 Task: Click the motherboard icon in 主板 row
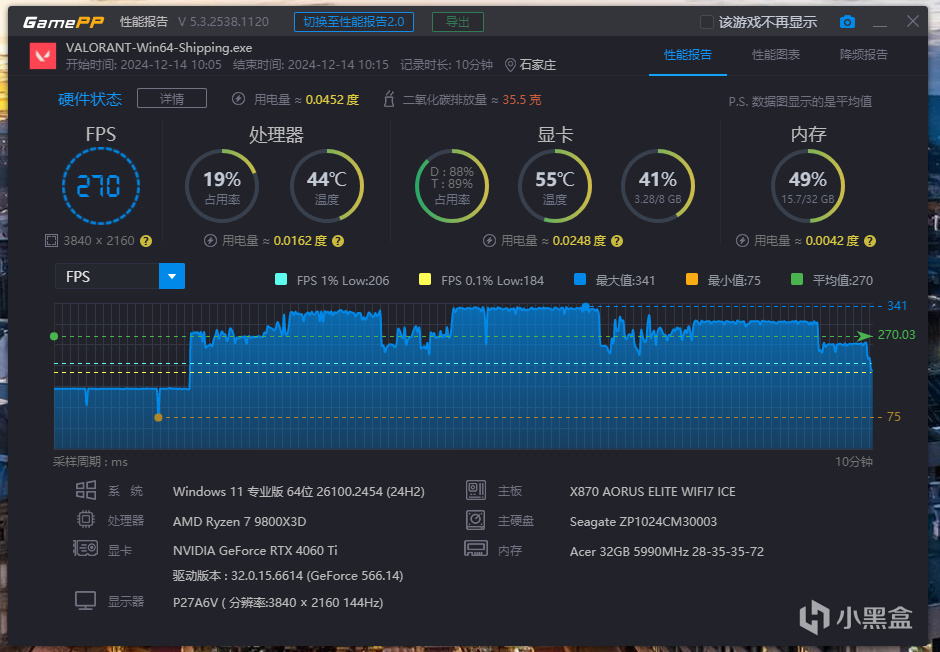pyautogui.click(x=475, y=490)
